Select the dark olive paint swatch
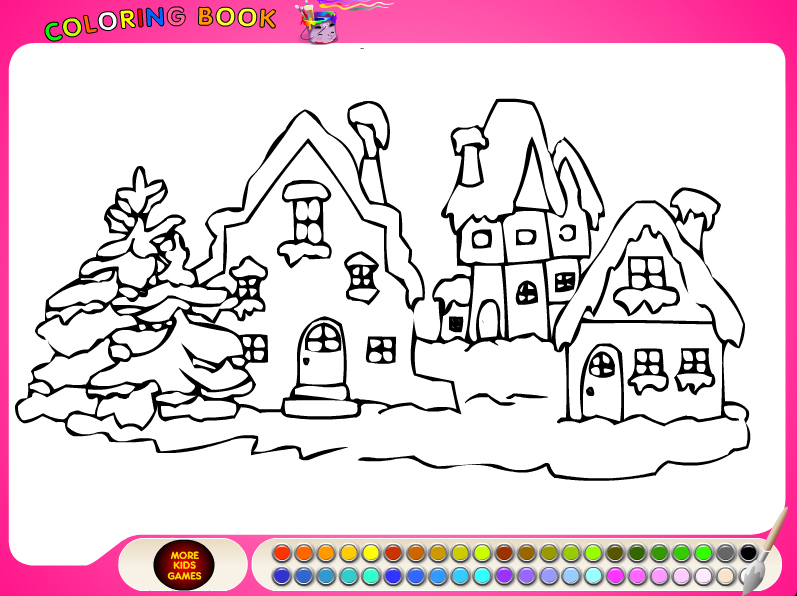Viewport: 797px width, 596px height. coord(615,552)
